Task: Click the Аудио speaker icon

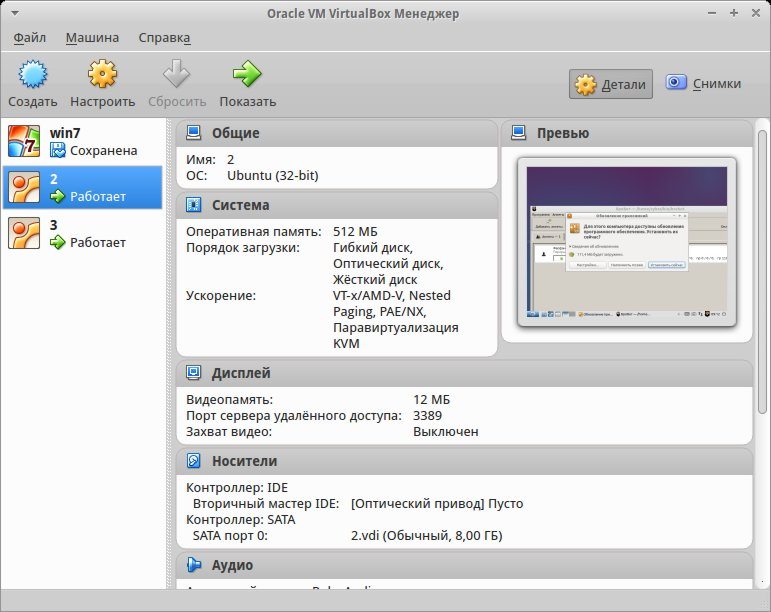Action: pyautogui.click(x=194, y=565)
